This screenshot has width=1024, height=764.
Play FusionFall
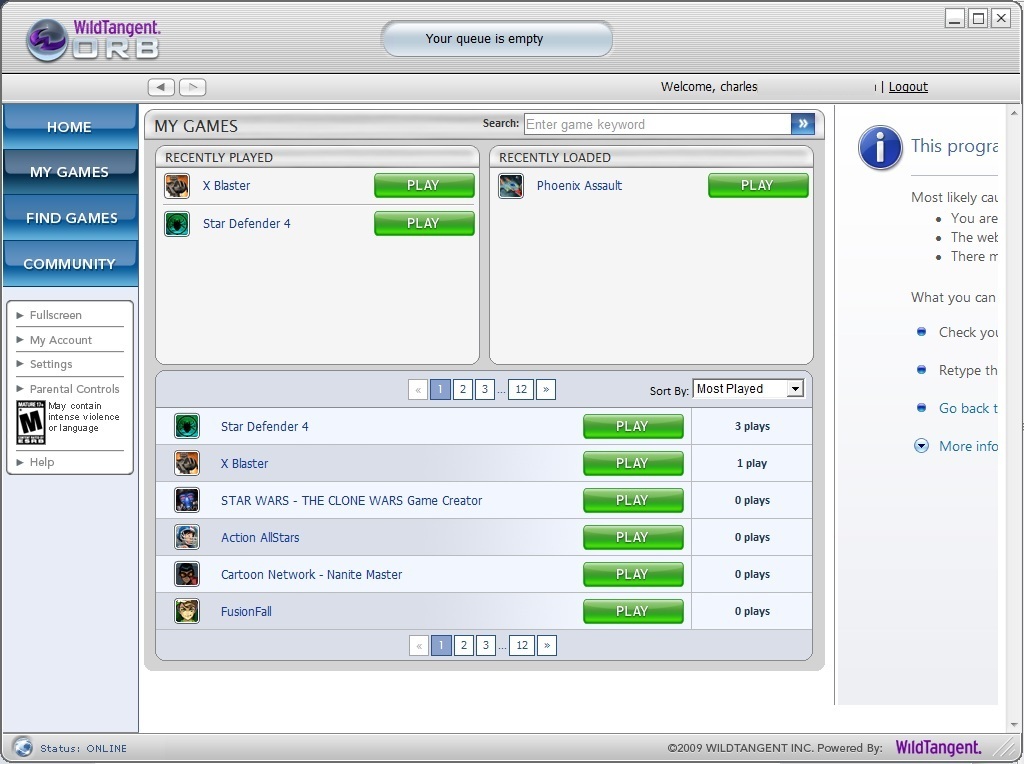click(x=633, y=611)
